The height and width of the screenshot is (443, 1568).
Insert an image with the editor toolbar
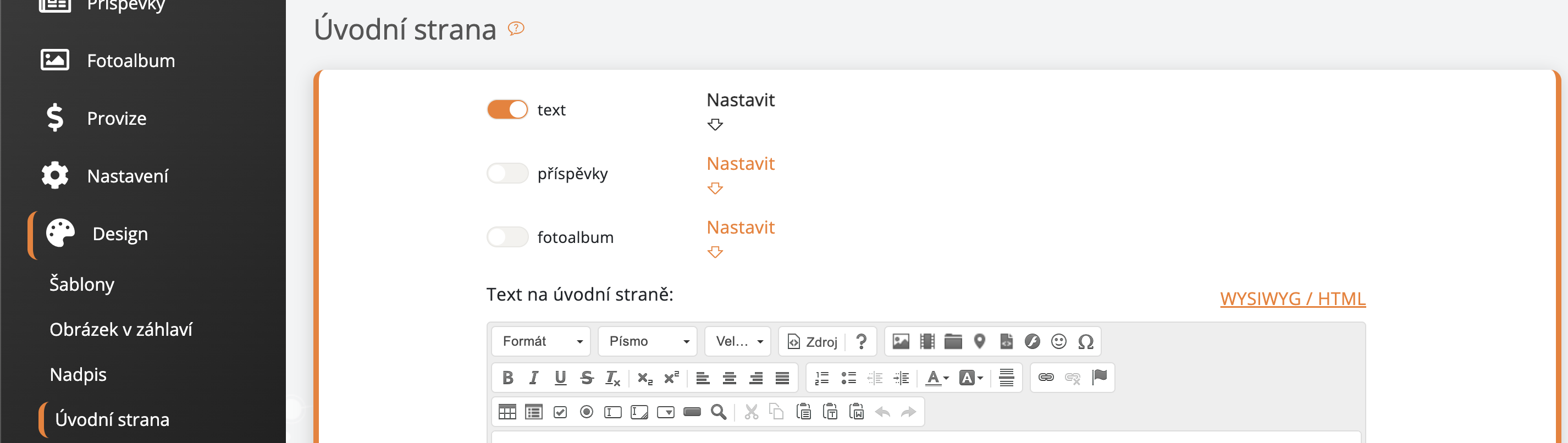(900, 341)
